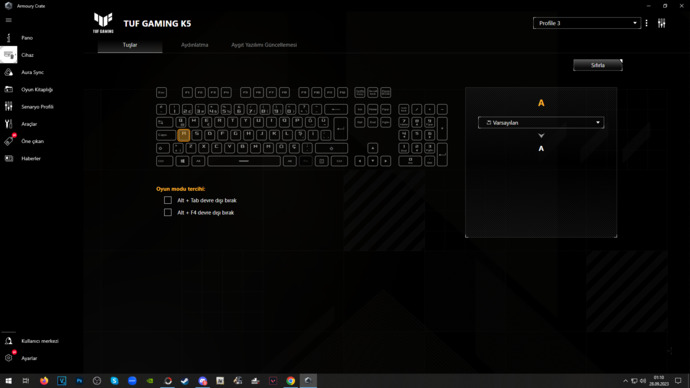Screen dimensions: 690x388
Task: Select the P key on keyboard diagram
Action: click(x=297, y=122)
